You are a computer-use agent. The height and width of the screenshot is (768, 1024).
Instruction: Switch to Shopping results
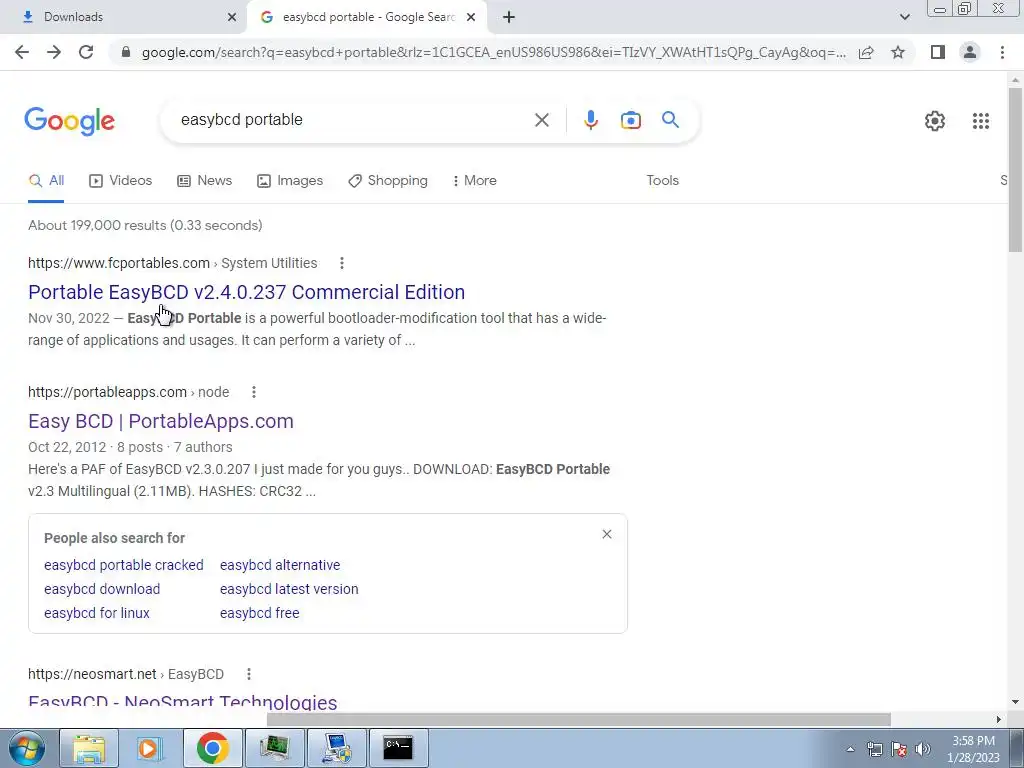[x=388, y=181]
